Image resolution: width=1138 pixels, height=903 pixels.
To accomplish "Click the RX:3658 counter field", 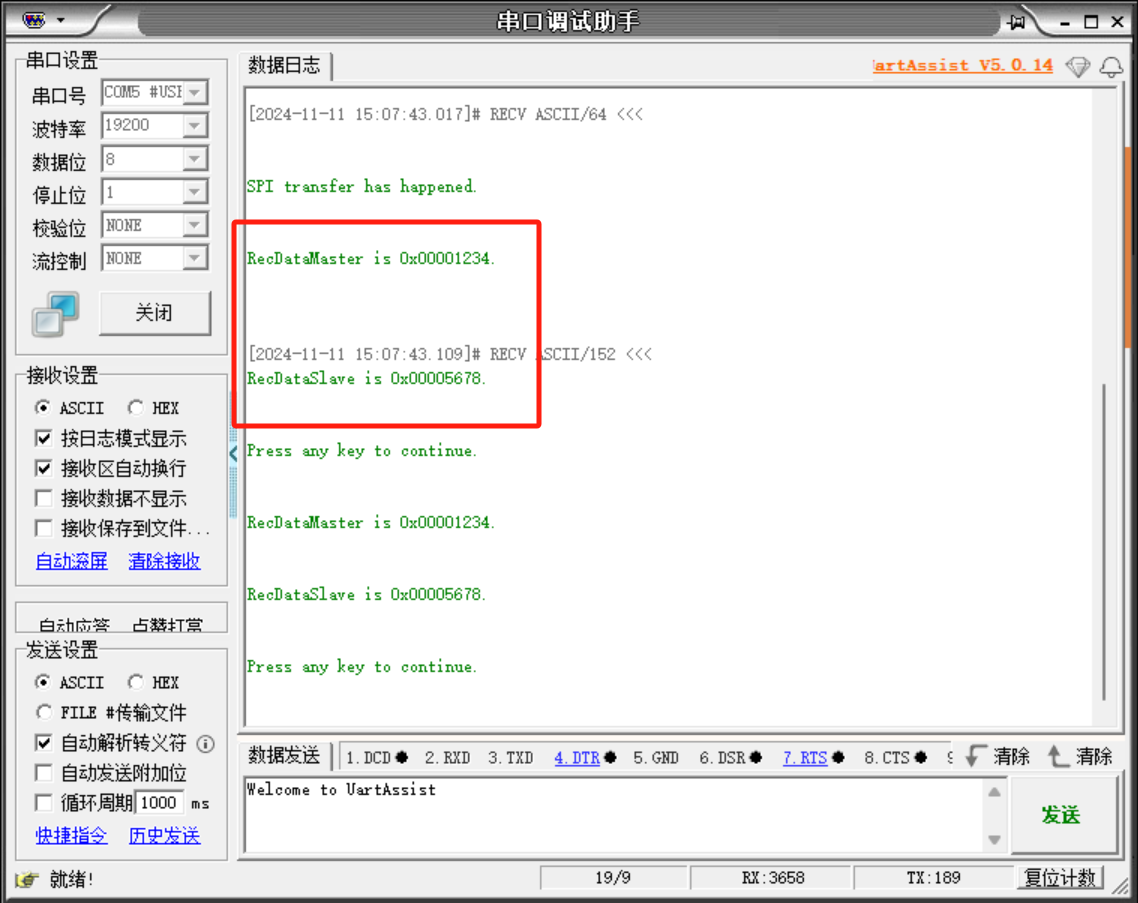I will 773,878.
